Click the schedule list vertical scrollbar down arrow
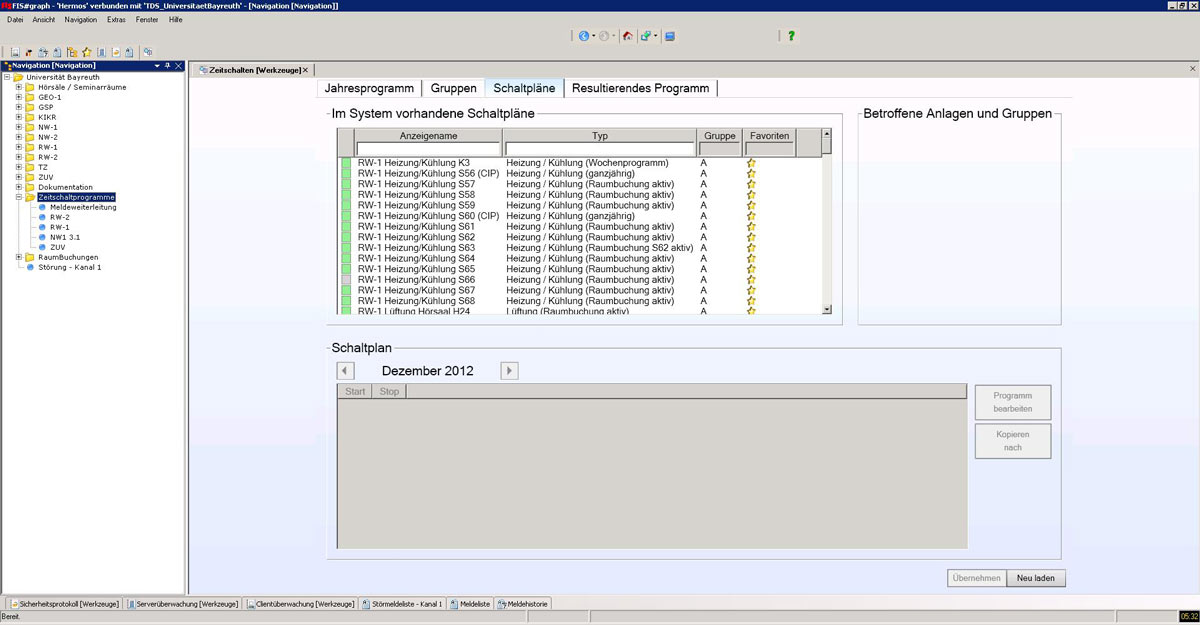This screenshot has height=625, width=1200. [x=827, y=309]
